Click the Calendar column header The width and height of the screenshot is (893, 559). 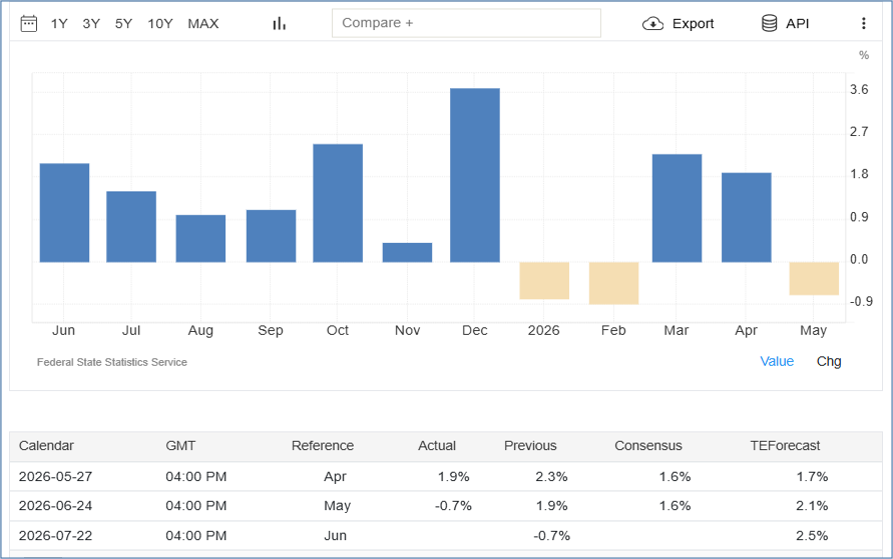pyautogui.click(x=46, y=446)
